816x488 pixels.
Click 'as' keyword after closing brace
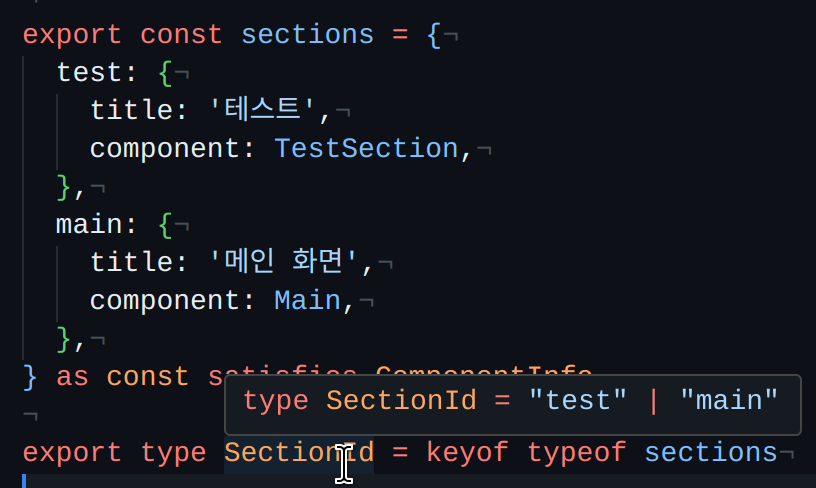click(72, 378)
